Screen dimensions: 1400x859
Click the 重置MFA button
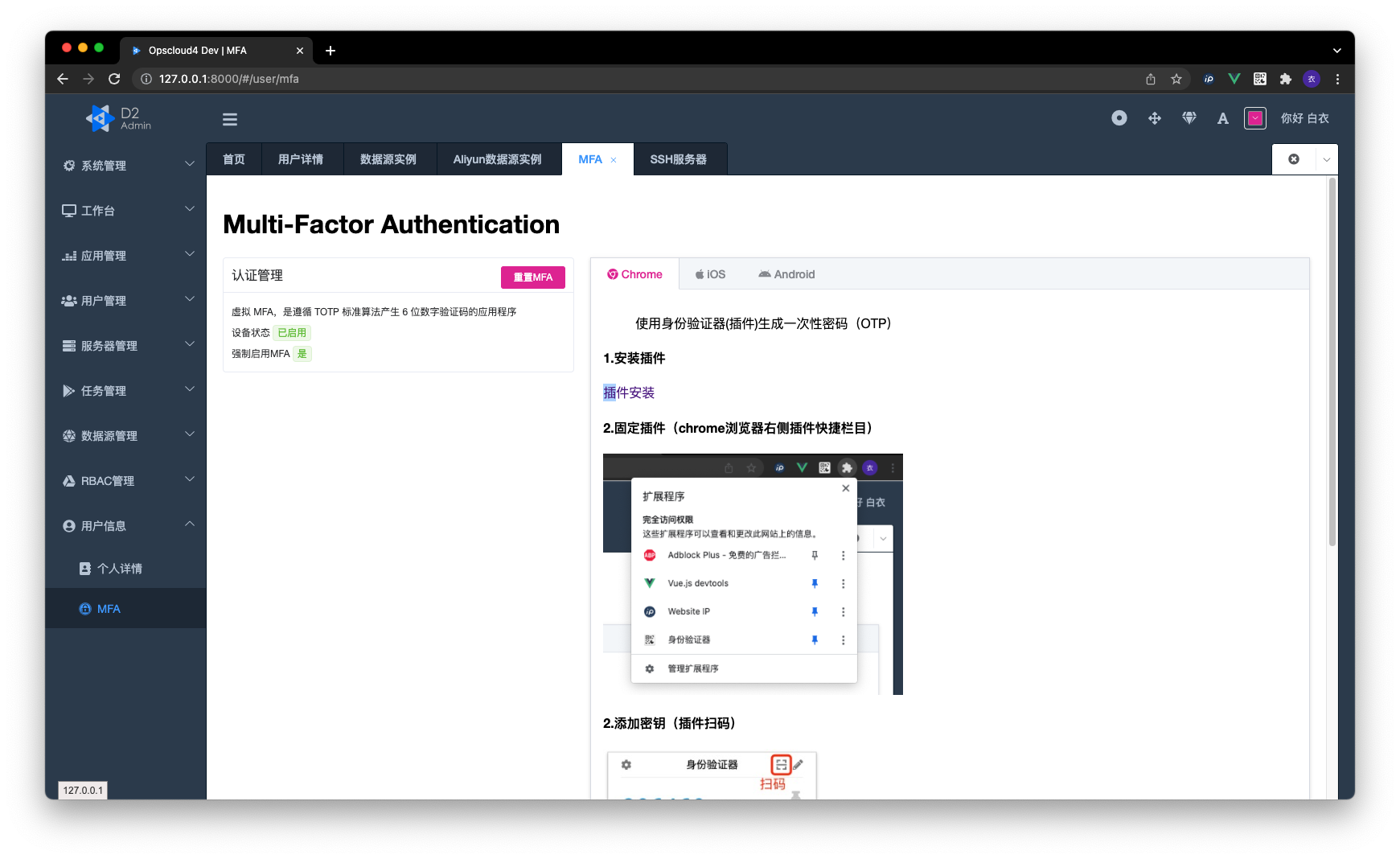tap(533, 277)
